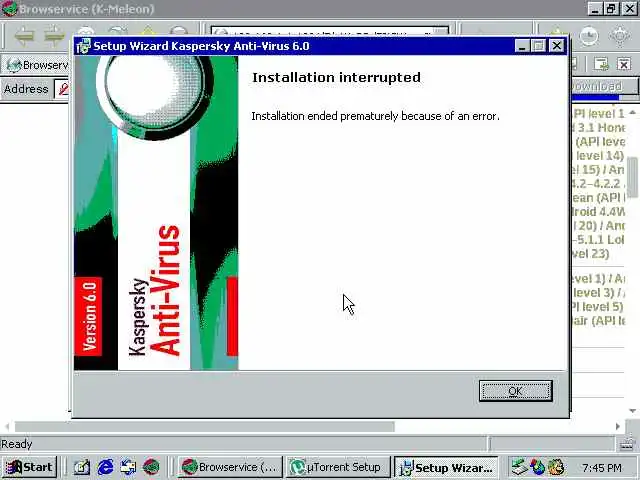Viewport: 640px width, 480px height.
Task: Click the Address field in K-Meleon
Action: coord(62,89)
